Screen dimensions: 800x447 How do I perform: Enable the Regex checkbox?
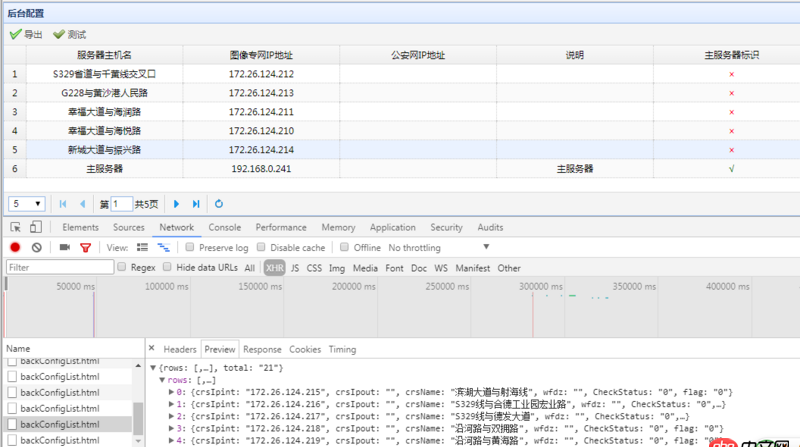pos(122,266)
